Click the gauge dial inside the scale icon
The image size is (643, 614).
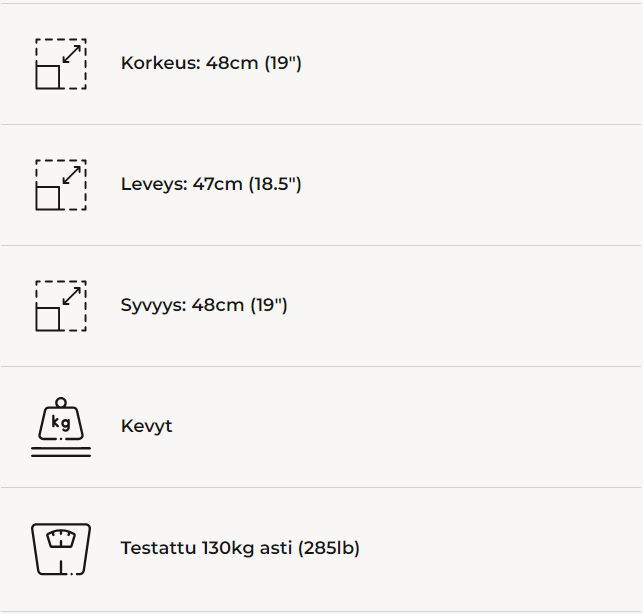pos(61,538)
